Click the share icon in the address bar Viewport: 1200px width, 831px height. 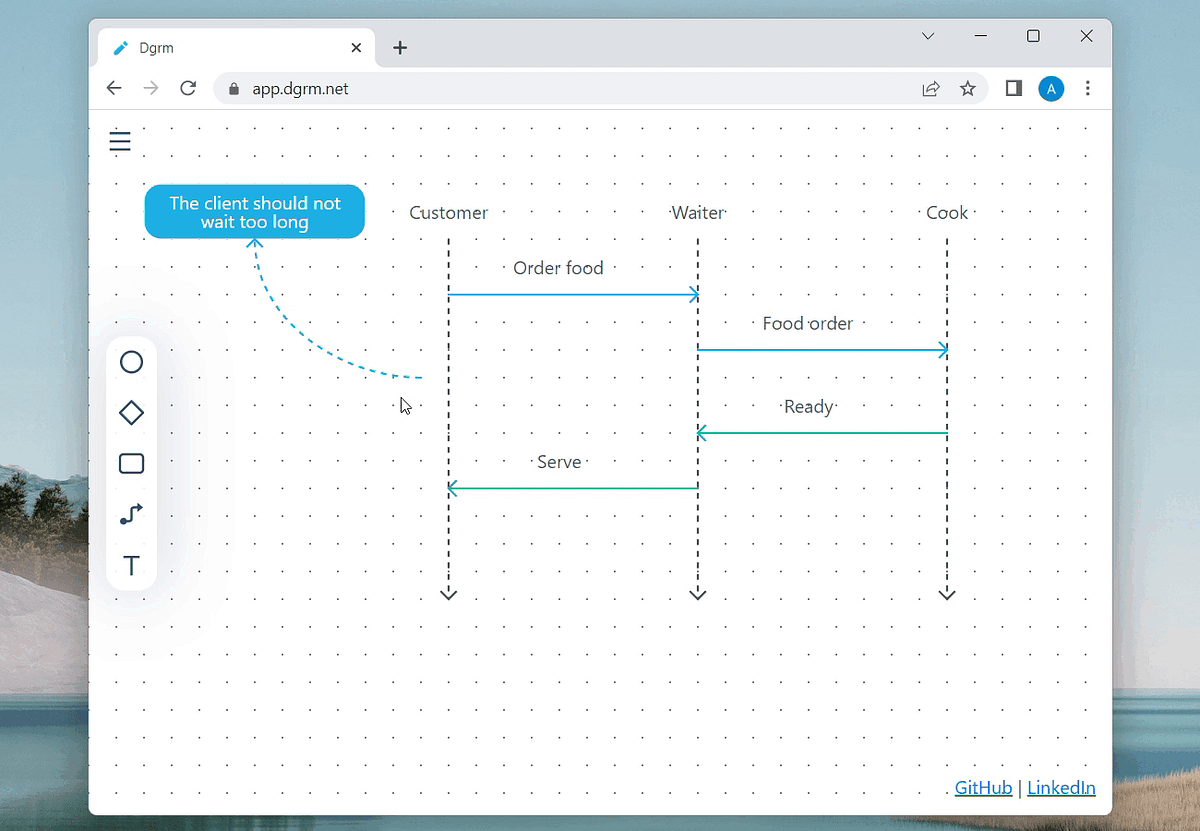tap(930, 88)
